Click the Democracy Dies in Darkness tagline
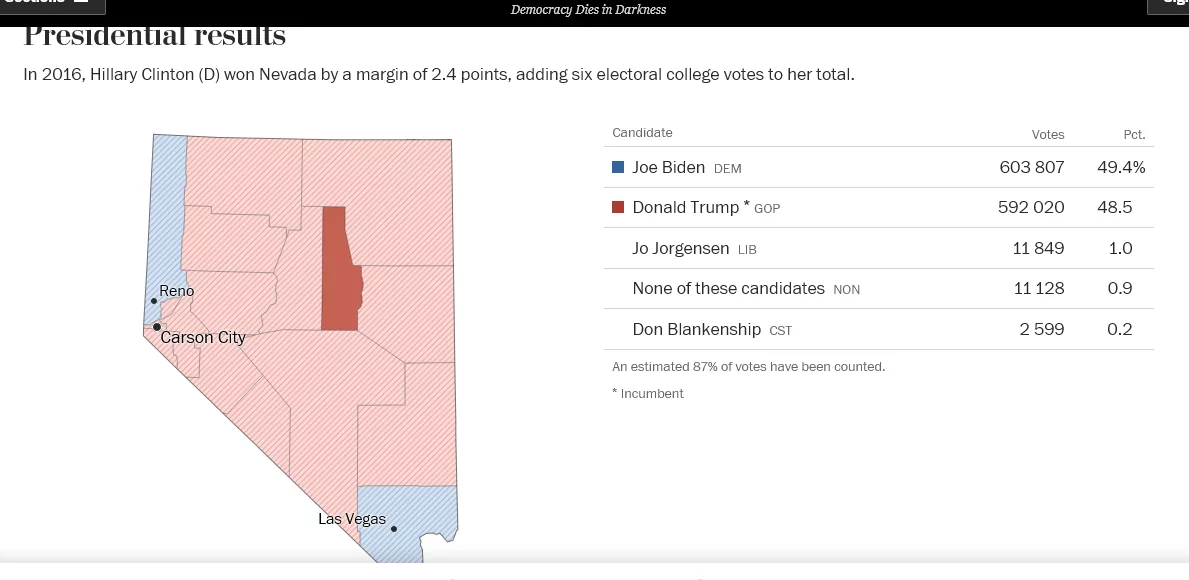The image size is (1189, 580). tap(588, 9)
